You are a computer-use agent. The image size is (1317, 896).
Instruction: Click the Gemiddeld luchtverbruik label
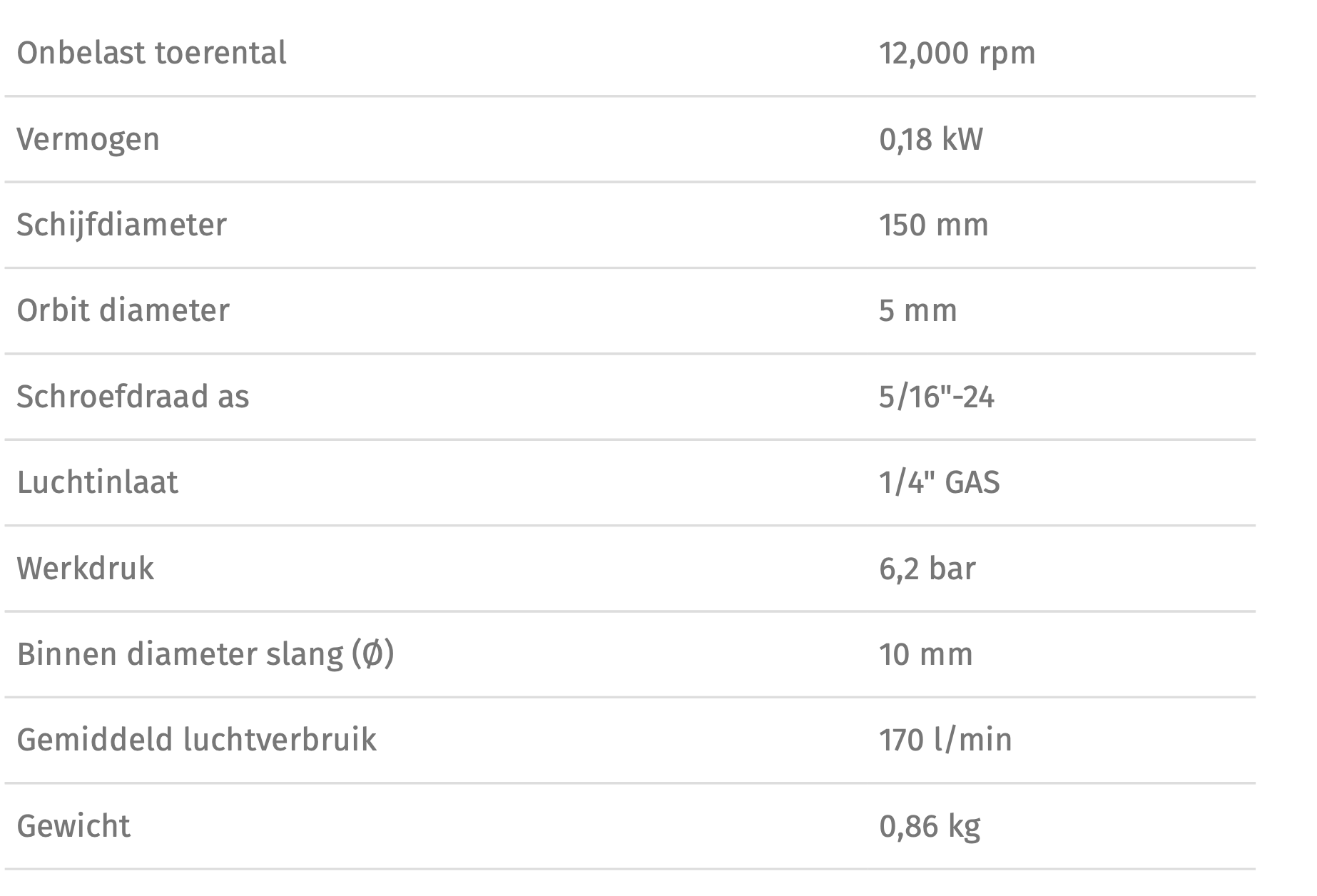click(x=196, y=740)
